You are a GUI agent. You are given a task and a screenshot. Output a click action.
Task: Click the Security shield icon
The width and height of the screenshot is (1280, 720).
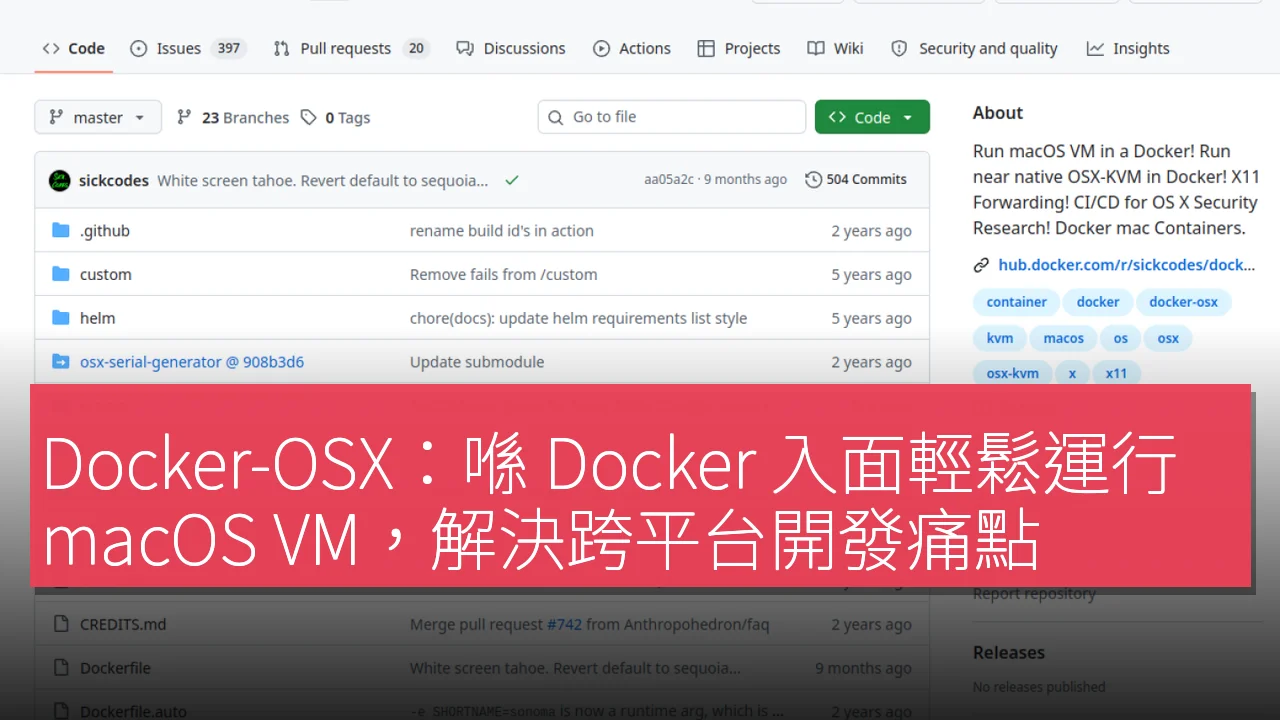[899, 48]
